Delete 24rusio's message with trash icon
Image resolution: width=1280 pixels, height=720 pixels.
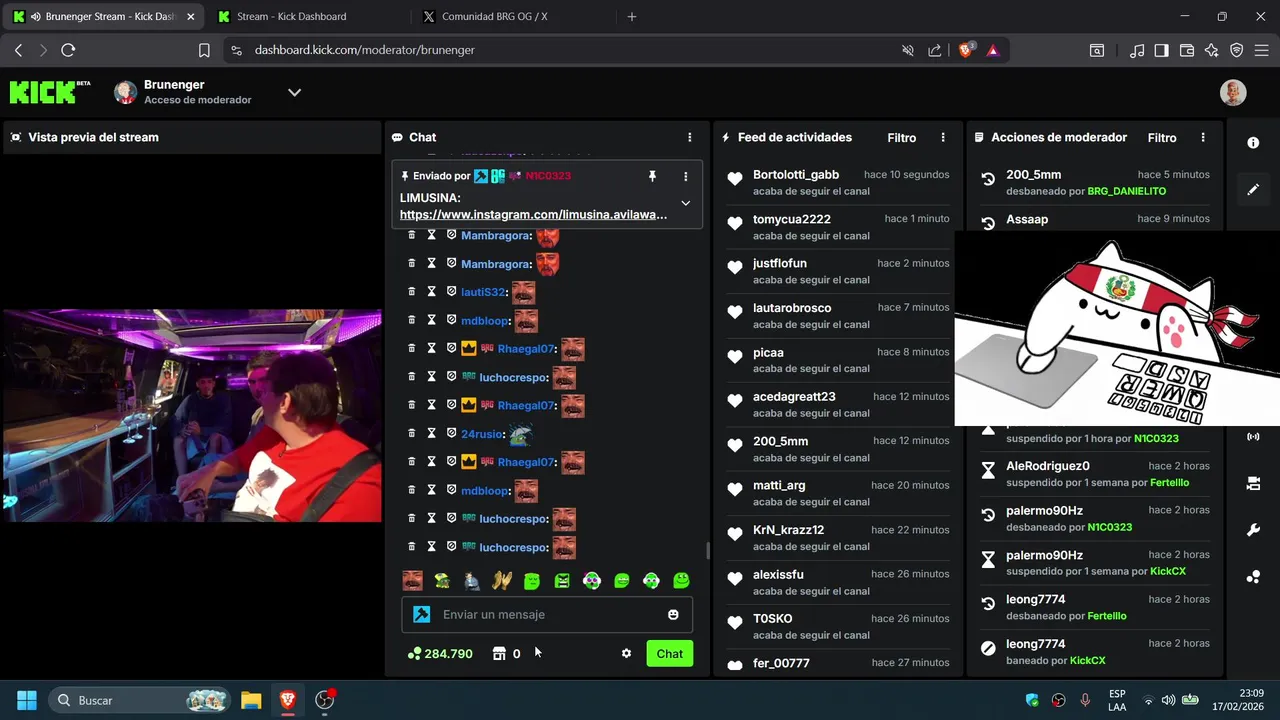411,434
